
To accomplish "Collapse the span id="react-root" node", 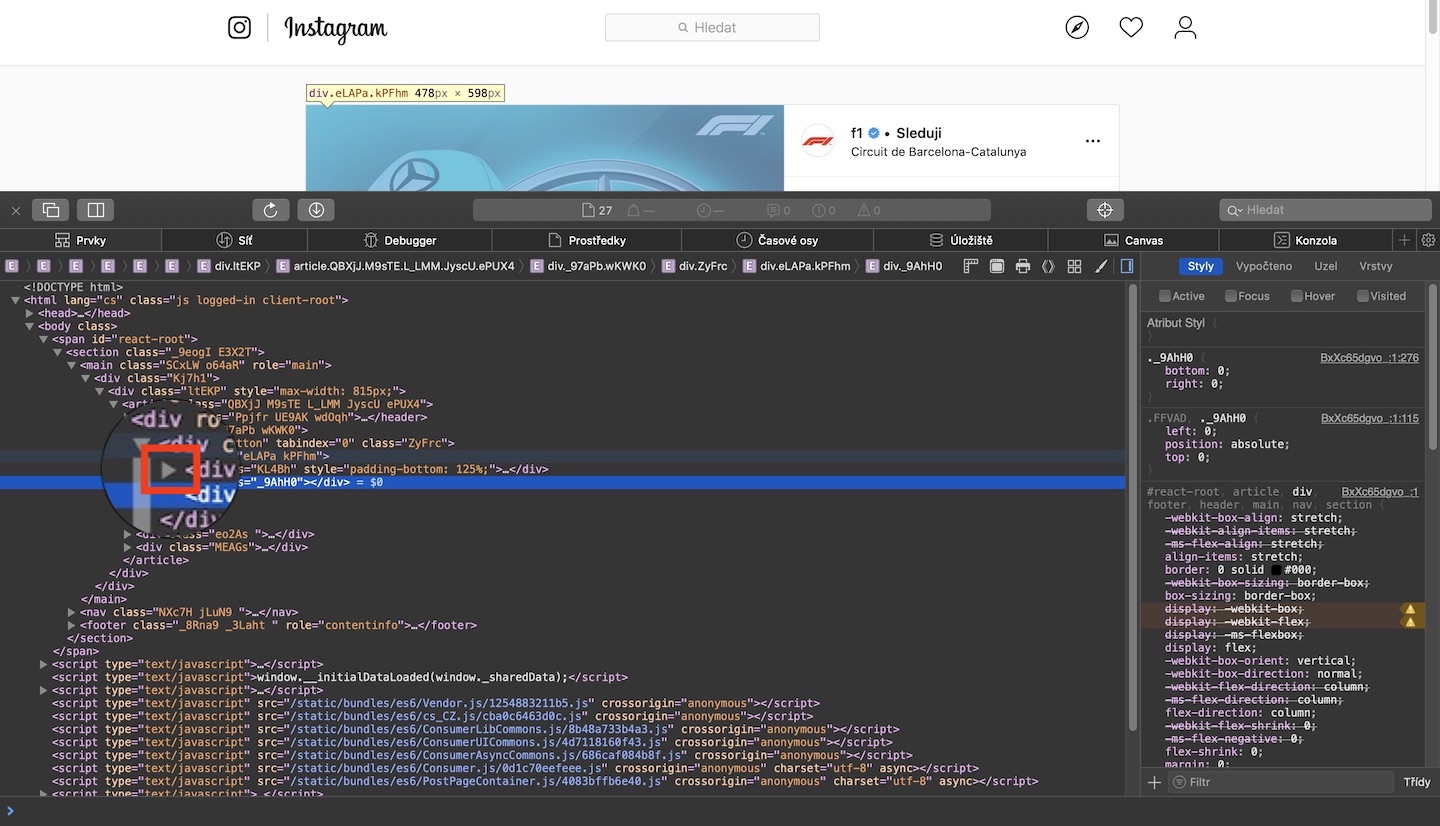I will tap(44, 339).
